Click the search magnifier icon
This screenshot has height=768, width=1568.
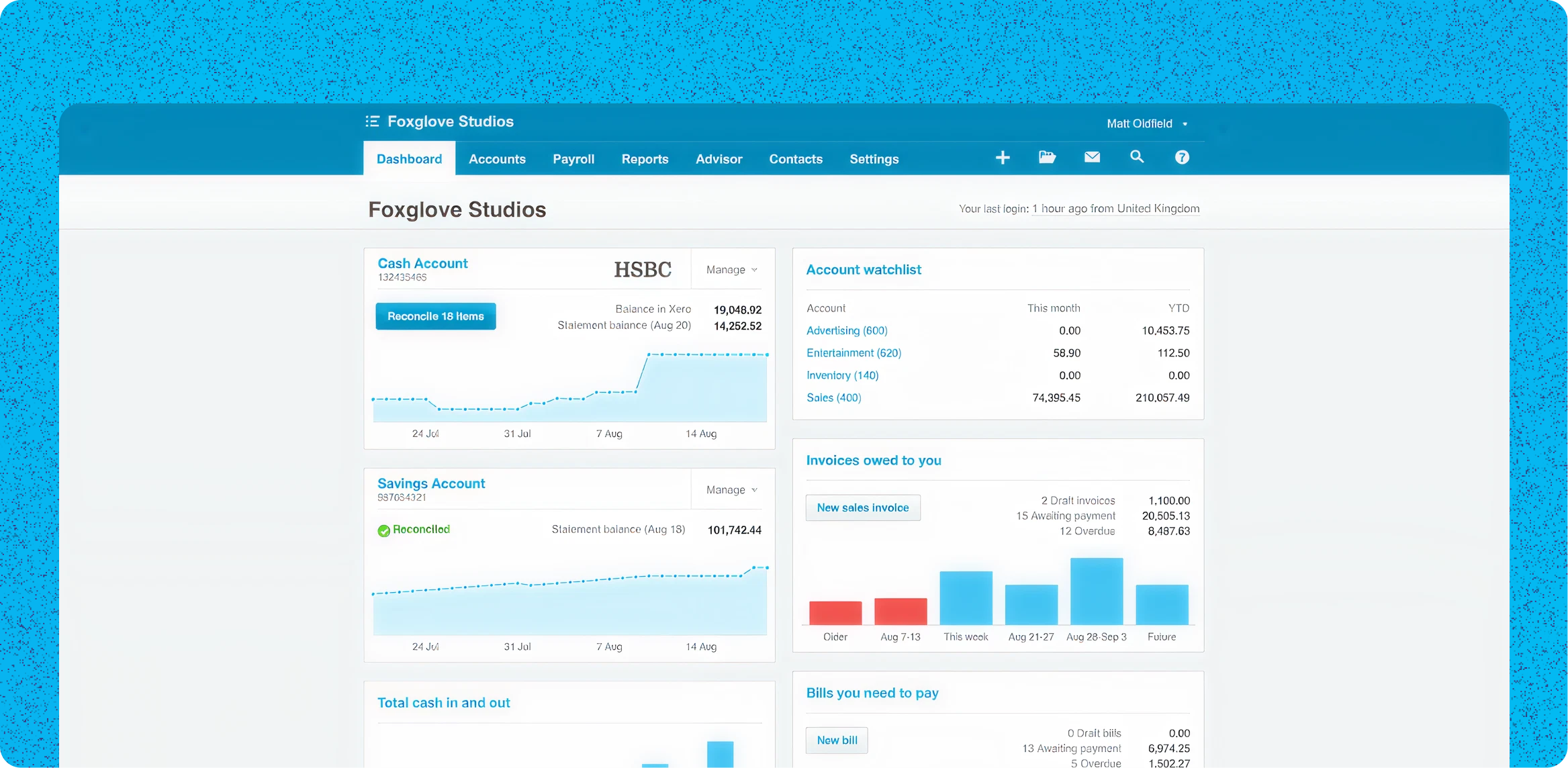(1137, 157)
